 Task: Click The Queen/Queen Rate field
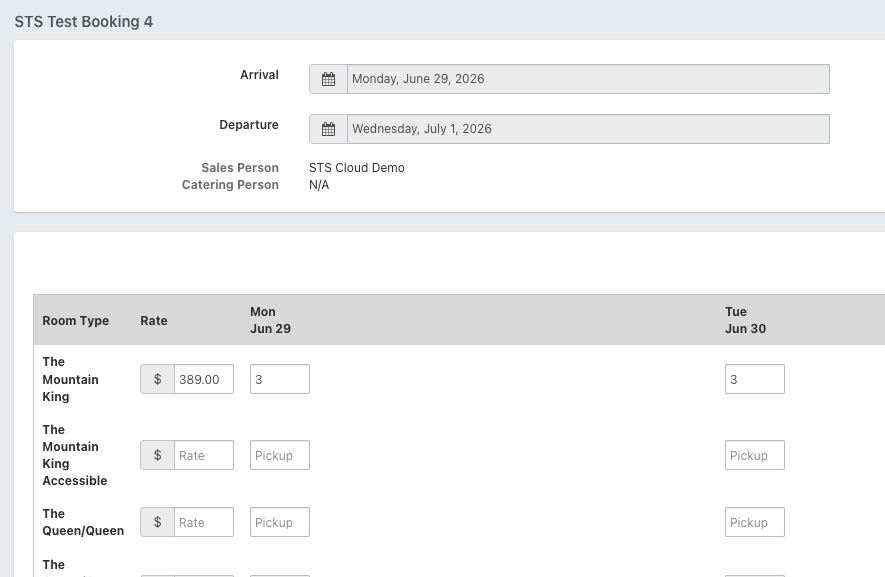click(x=204, y=522)
